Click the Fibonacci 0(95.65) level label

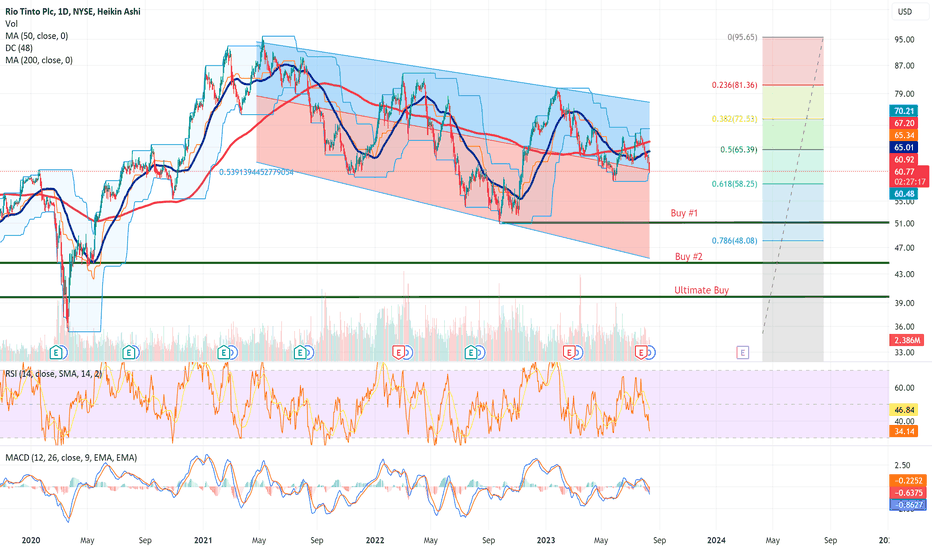742,37
